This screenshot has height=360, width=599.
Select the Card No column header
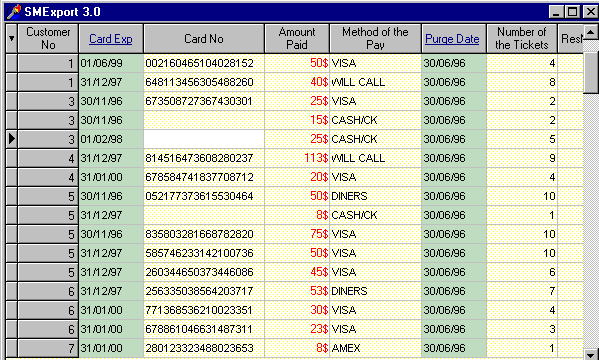(x=204, y=38)
